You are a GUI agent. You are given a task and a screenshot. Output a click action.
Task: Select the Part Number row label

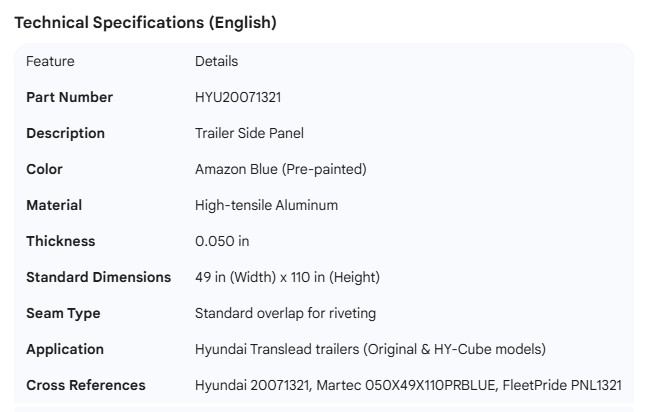pyautogui.click(x=69, y=97)
